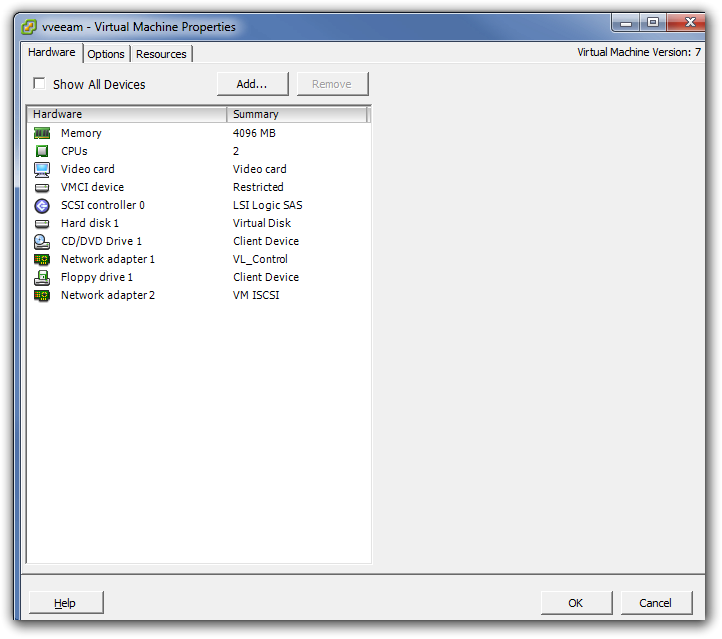Click the Network adapter 1 icon
This screenshot has width=722, height=639.
[42, 259]
